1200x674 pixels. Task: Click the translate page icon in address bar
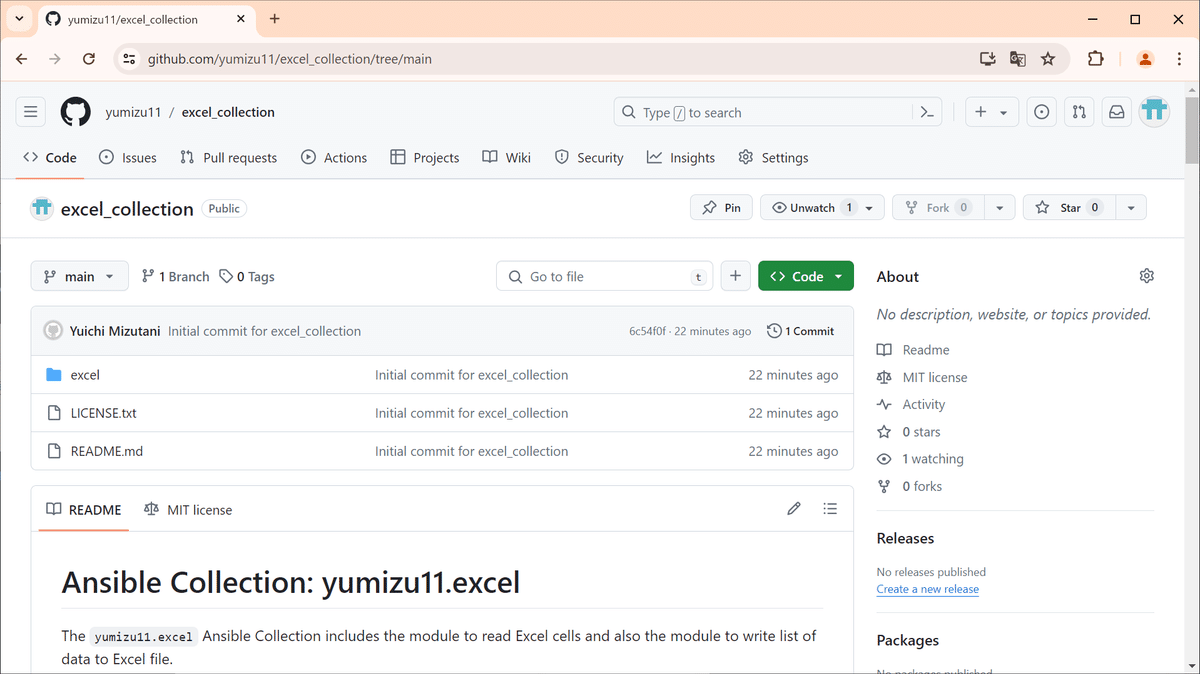point(1018,59)
